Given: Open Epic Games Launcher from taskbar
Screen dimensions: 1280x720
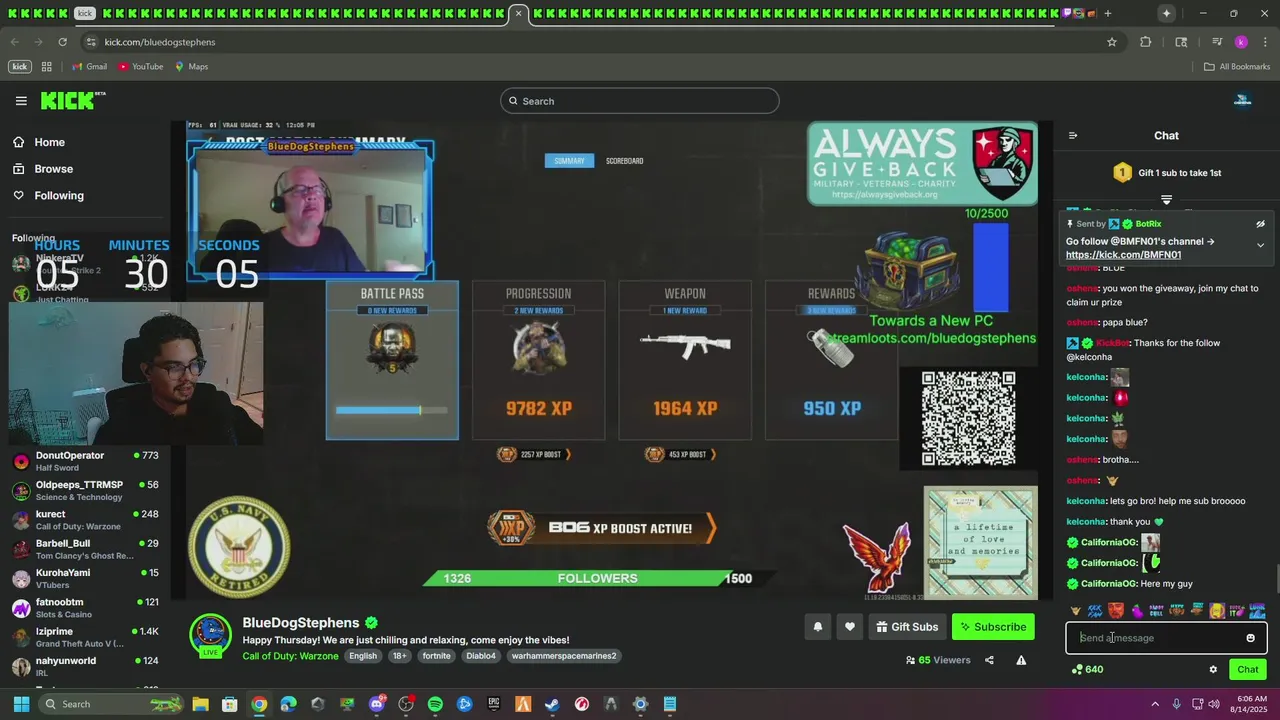Looking at the screenshot, I should 494,704.
